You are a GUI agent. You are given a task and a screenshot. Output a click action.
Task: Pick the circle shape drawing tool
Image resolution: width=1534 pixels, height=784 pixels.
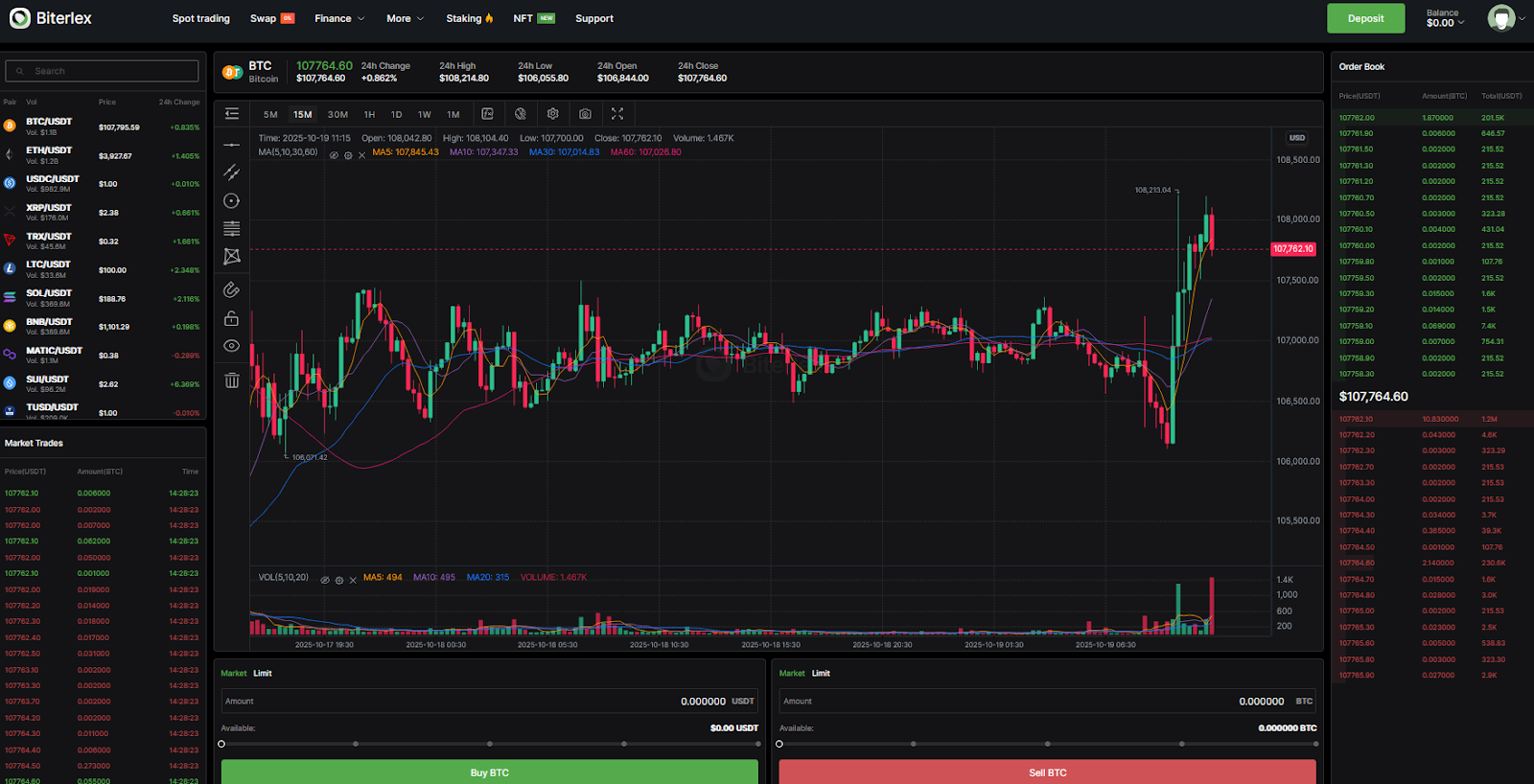231,201
